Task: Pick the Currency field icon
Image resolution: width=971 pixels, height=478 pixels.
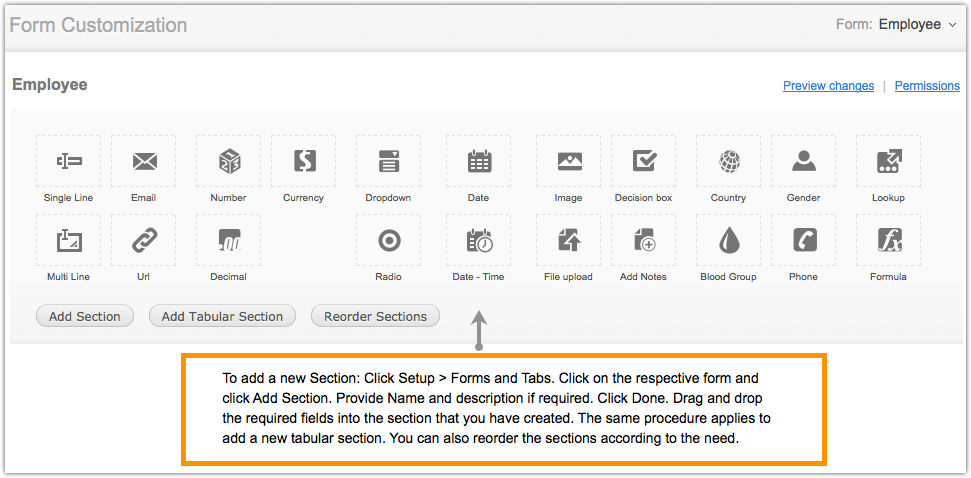Action: click(303, 161)
